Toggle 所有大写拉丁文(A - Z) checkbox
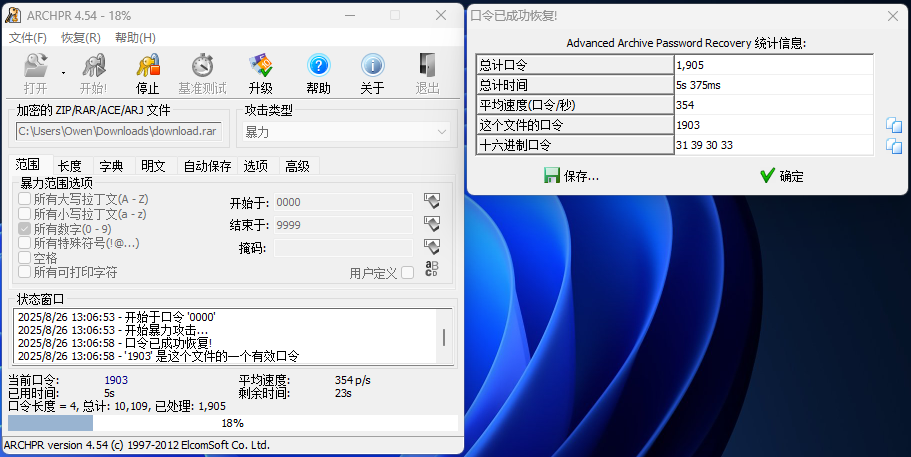The height and width of the screenshot is (457, 911). pyautogui.click(x=24, y=199)
